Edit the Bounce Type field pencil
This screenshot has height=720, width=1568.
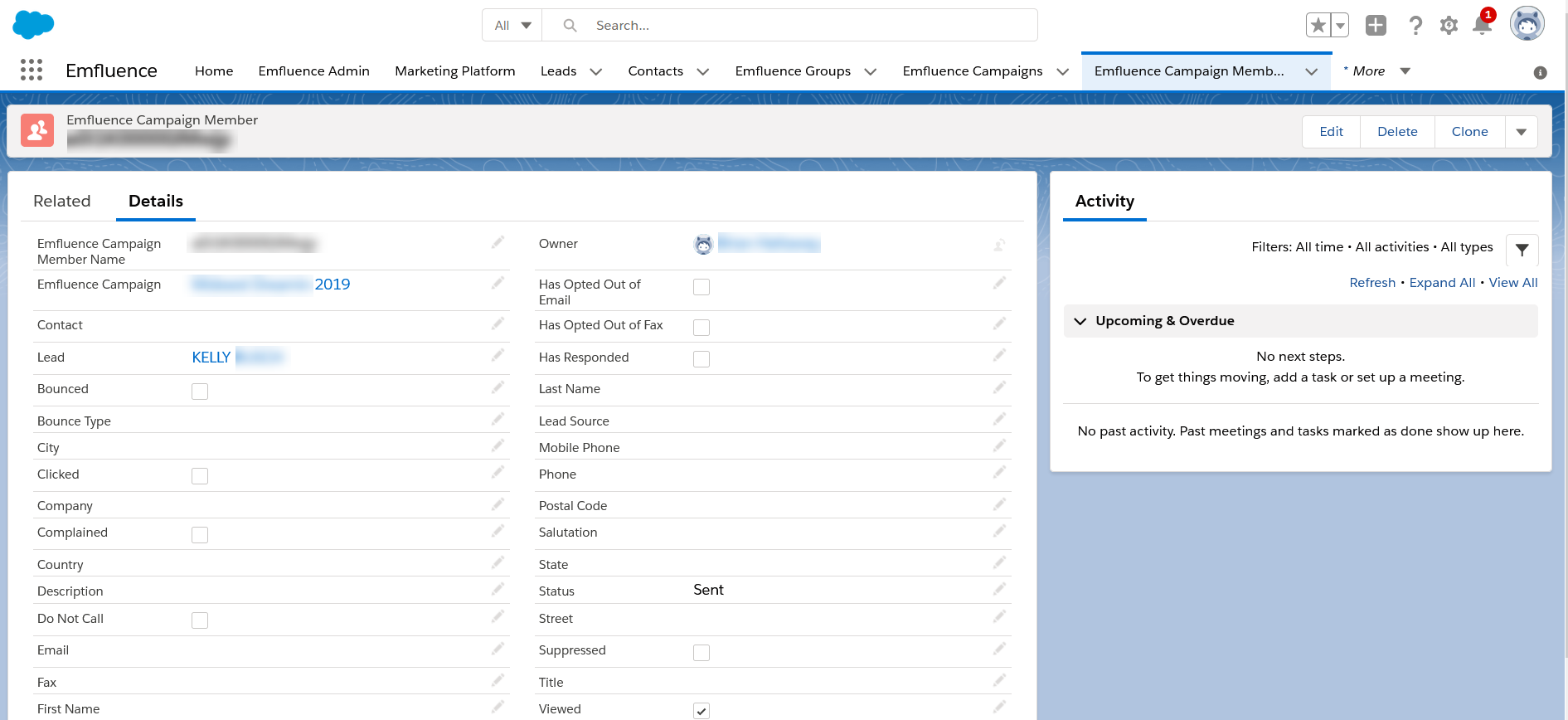pos(498,419)
